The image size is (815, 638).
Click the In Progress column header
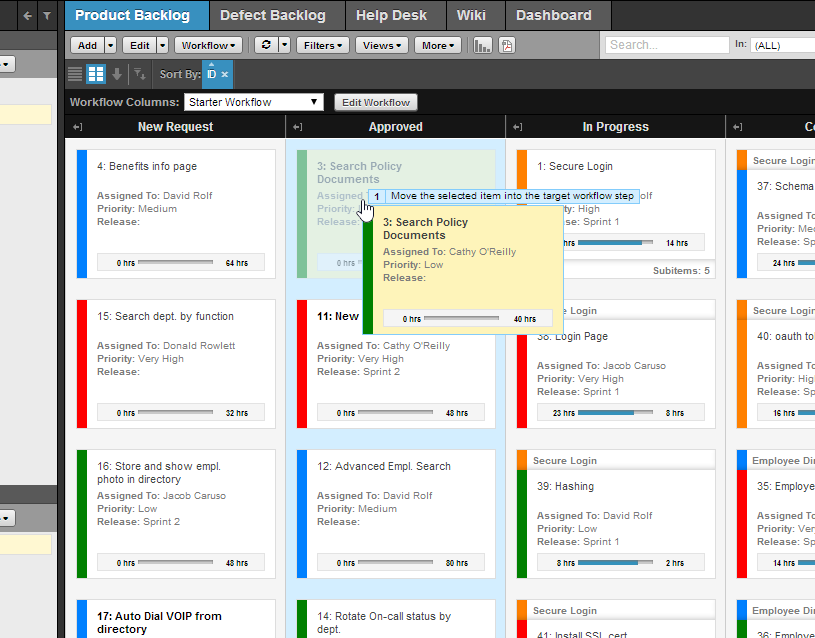(x=615, y=127)
